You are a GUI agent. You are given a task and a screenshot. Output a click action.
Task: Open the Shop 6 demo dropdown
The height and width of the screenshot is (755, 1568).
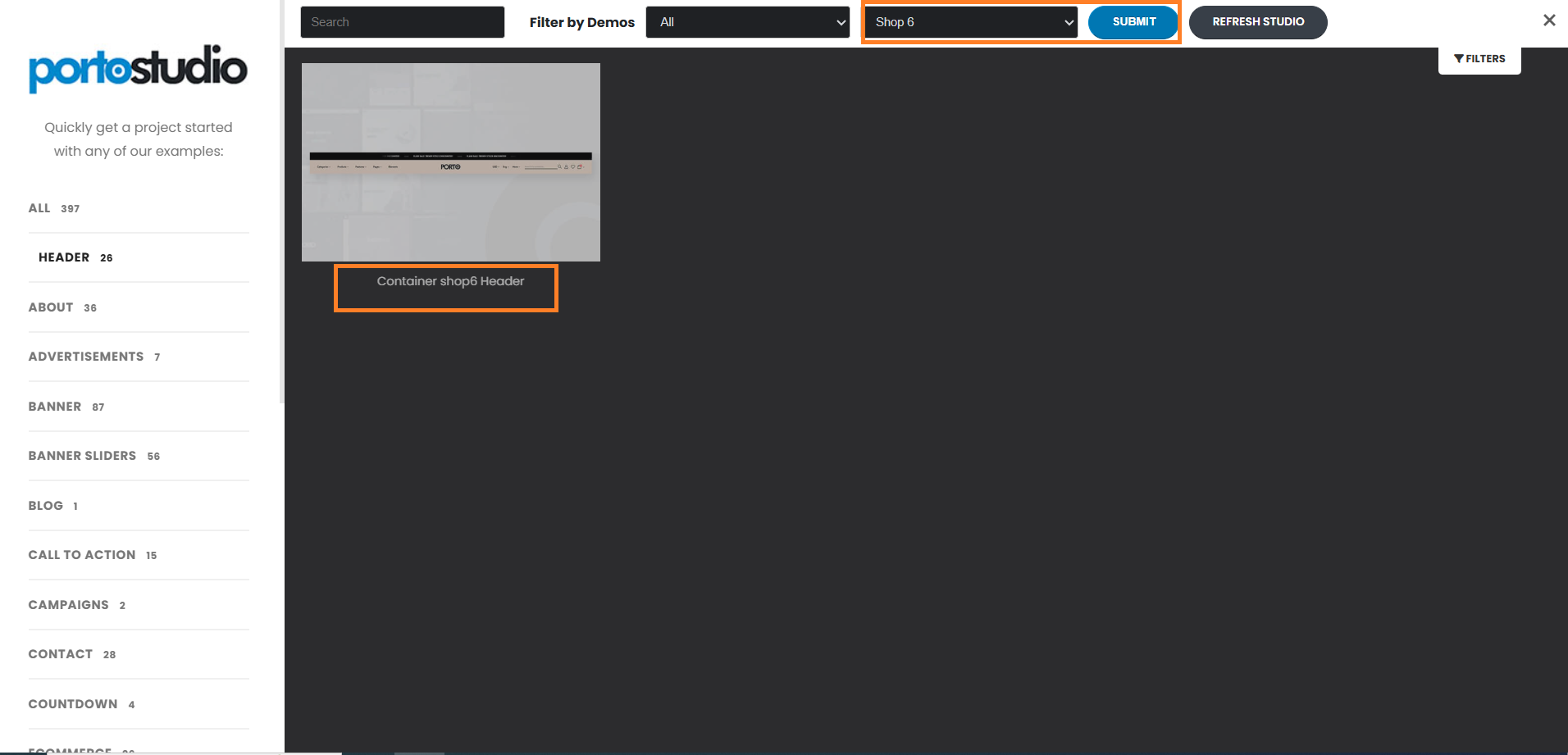point(971,22)
